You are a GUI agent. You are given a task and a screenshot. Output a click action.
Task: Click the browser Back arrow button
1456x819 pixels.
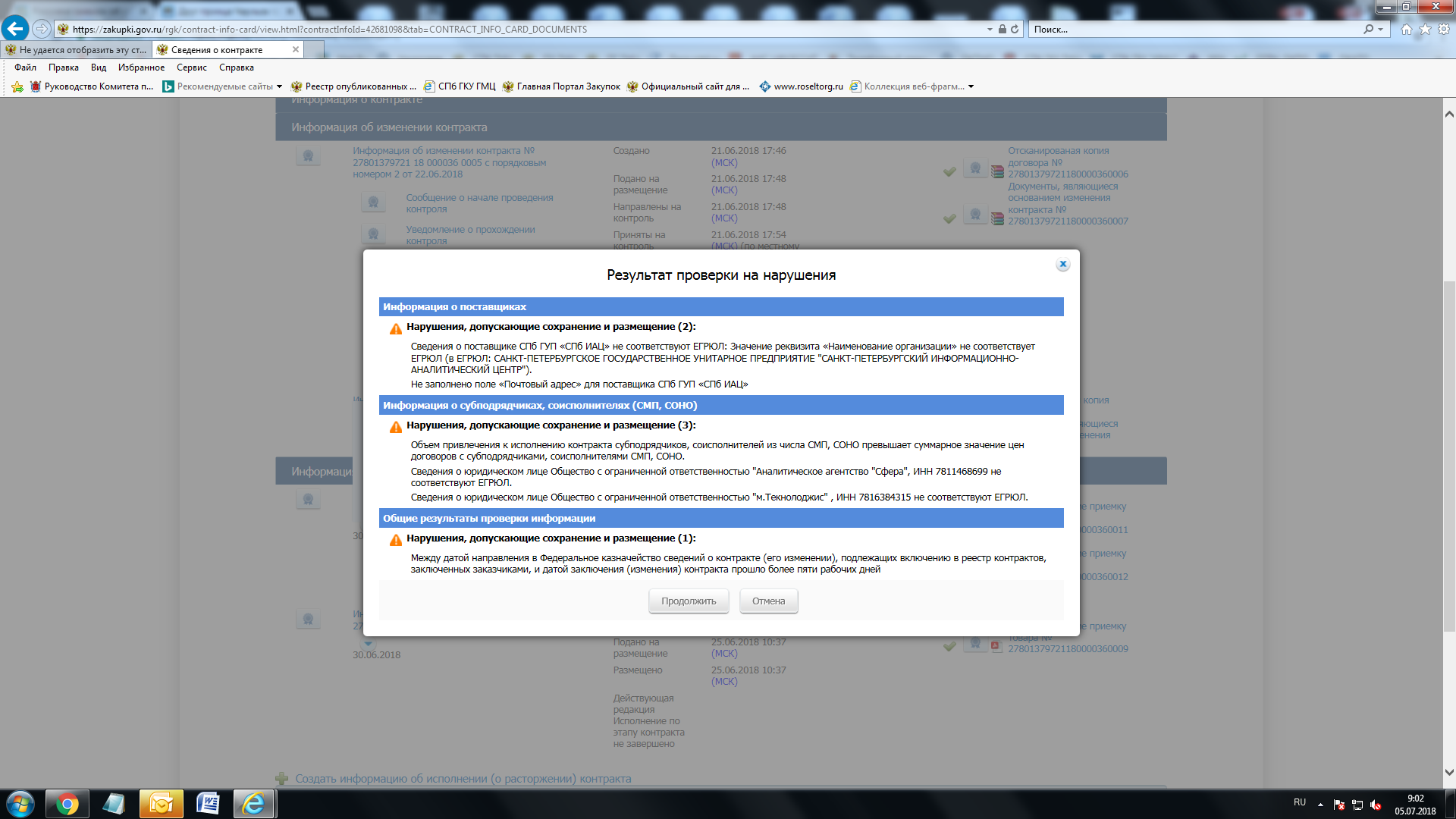[x=14, y=29]
